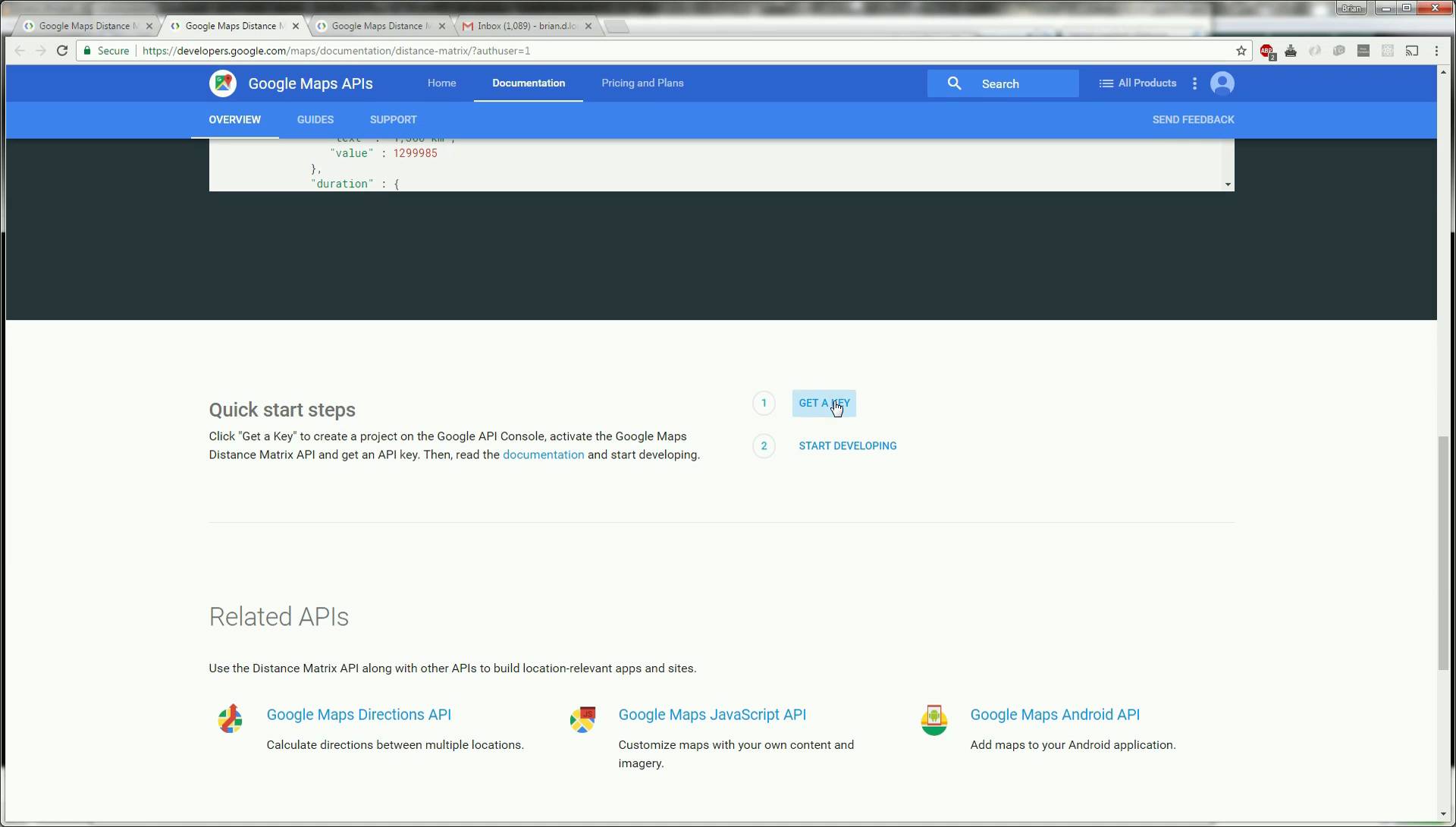1456x827 pixels.
Task: Switch to the Guides tab
Action: point(315,119)
